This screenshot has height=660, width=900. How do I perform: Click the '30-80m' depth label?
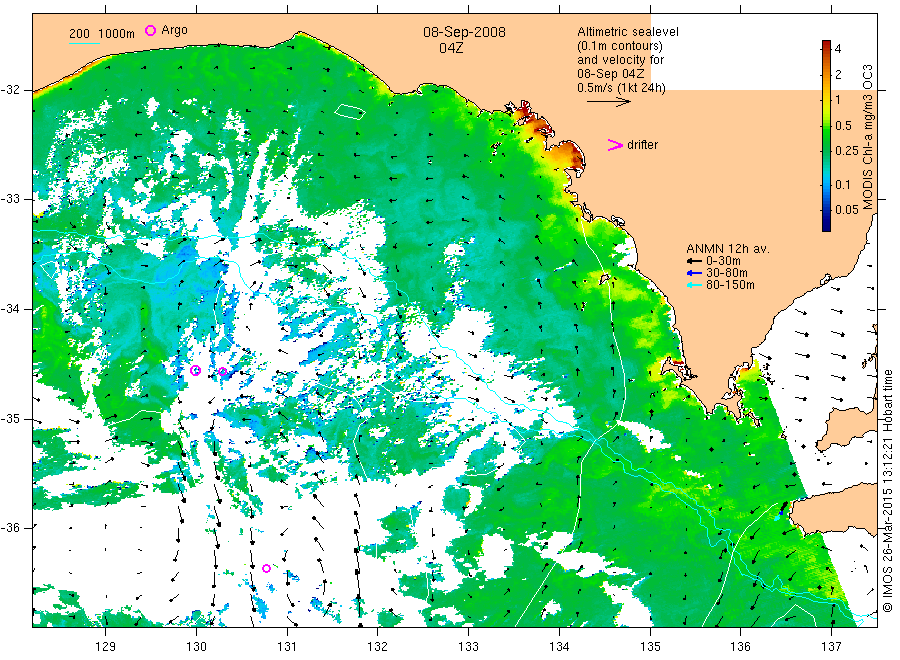click(727, 273)
